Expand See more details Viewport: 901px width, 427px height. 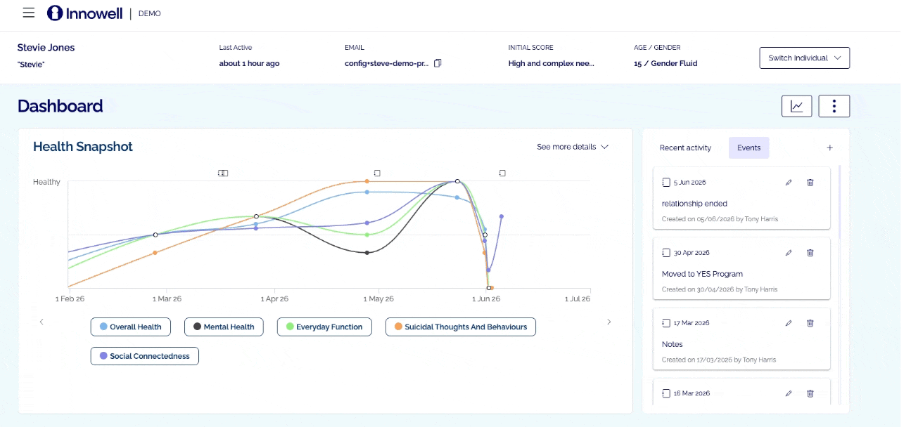pyautogui.click(x=572, y=147)
